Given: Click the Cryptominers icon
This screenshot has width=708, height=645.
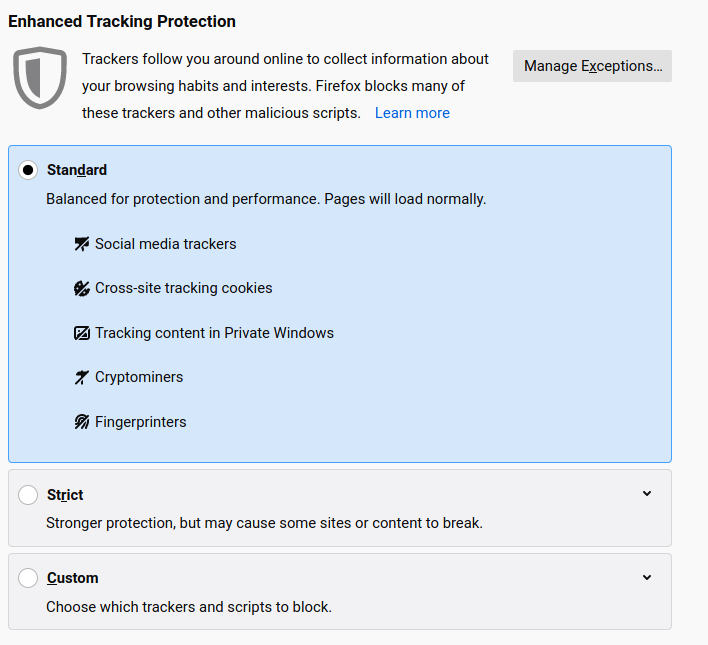Looking at the screenshot, I should [82, 377].
